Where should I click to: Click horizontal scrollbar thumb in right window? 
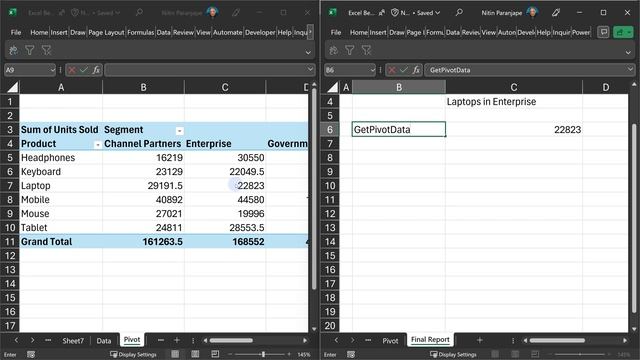point(557,340)
